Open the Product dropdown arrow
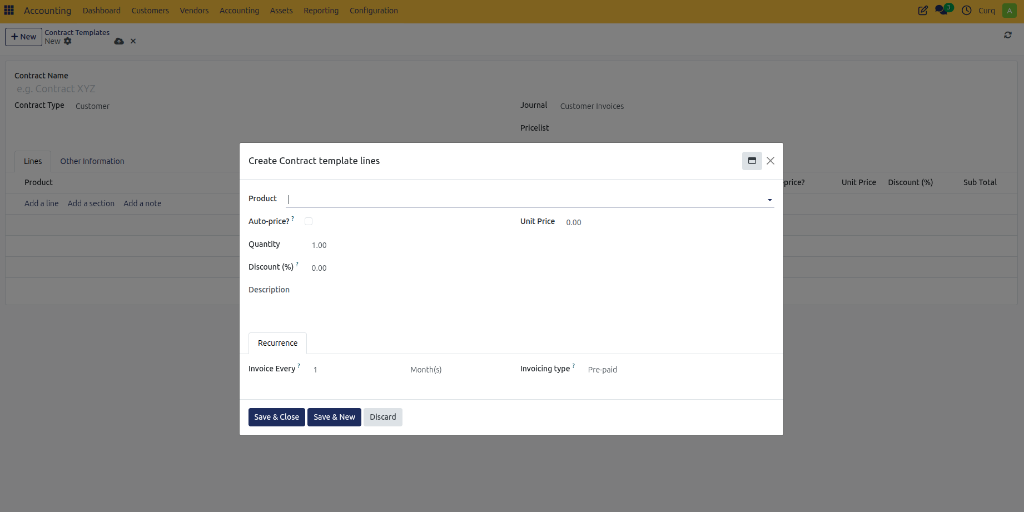The image size is (1024, 512). pyautogui.click(x=769, y=199)
